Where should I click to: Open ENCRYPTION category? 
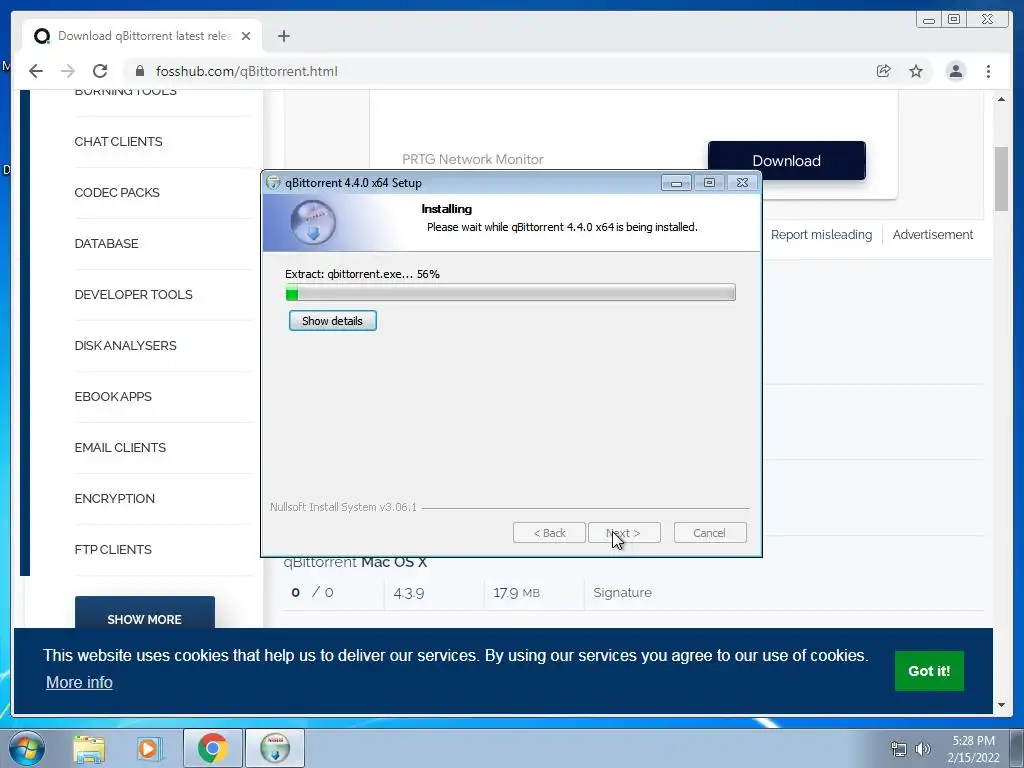(x=114, y=498)
